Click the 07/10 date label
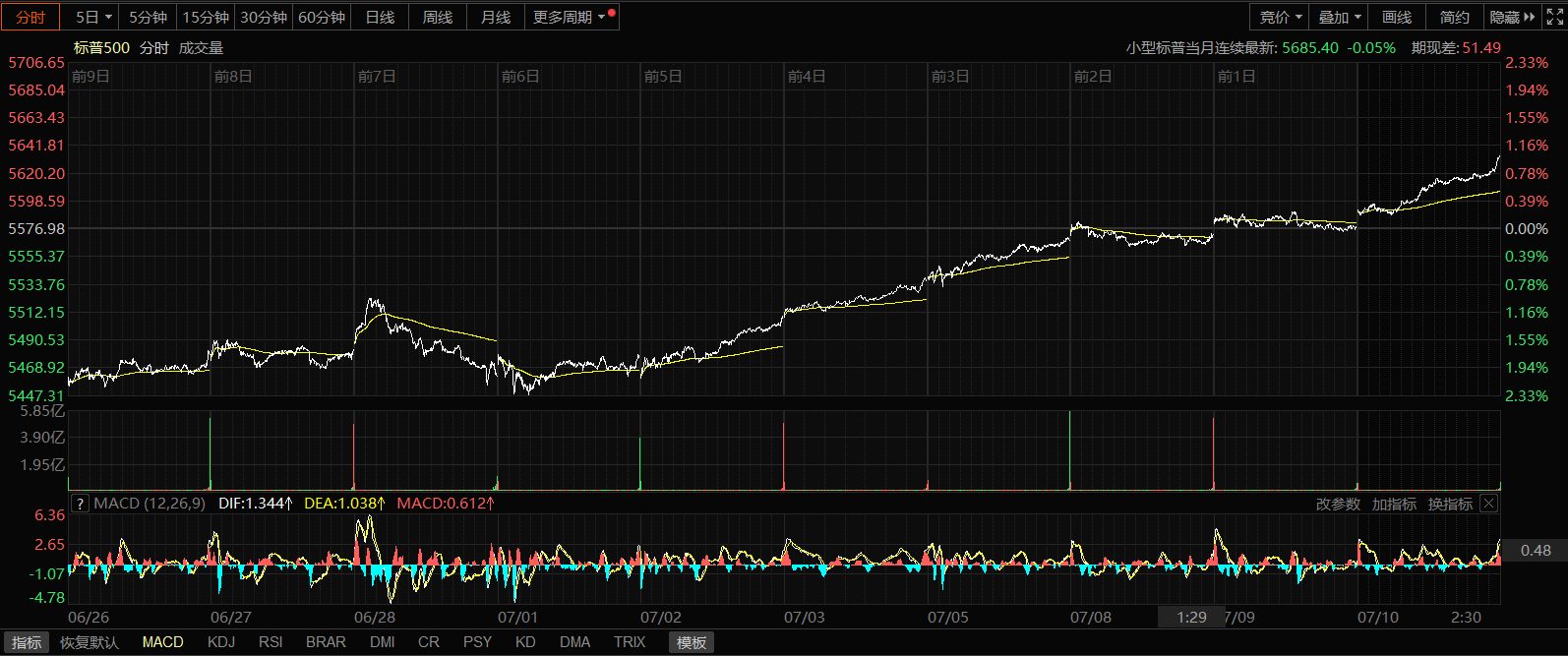This screenshot has height=656, width=1568. (x=1378, y=618)
